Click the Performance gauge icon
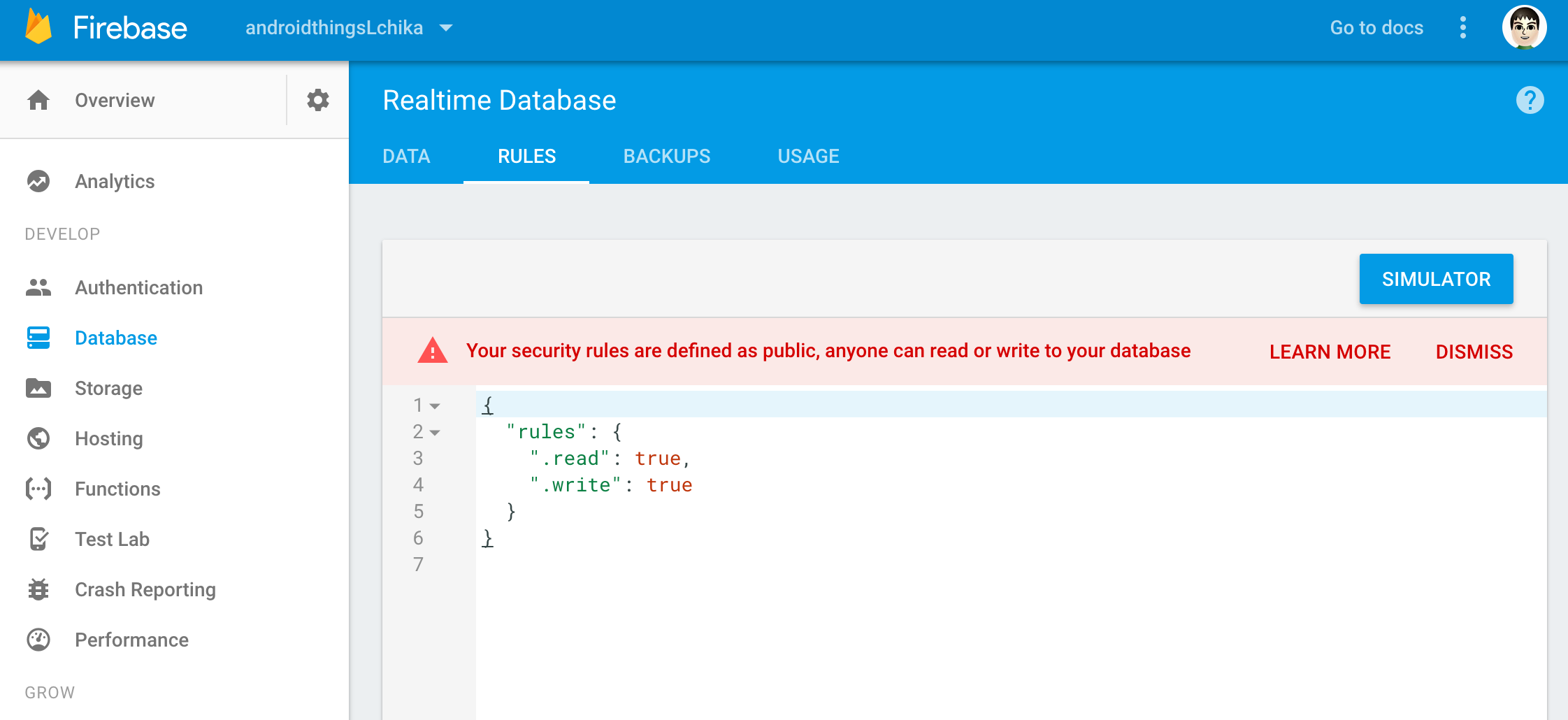The width and height of the screenshot is (1568, 720). (38, 640)
